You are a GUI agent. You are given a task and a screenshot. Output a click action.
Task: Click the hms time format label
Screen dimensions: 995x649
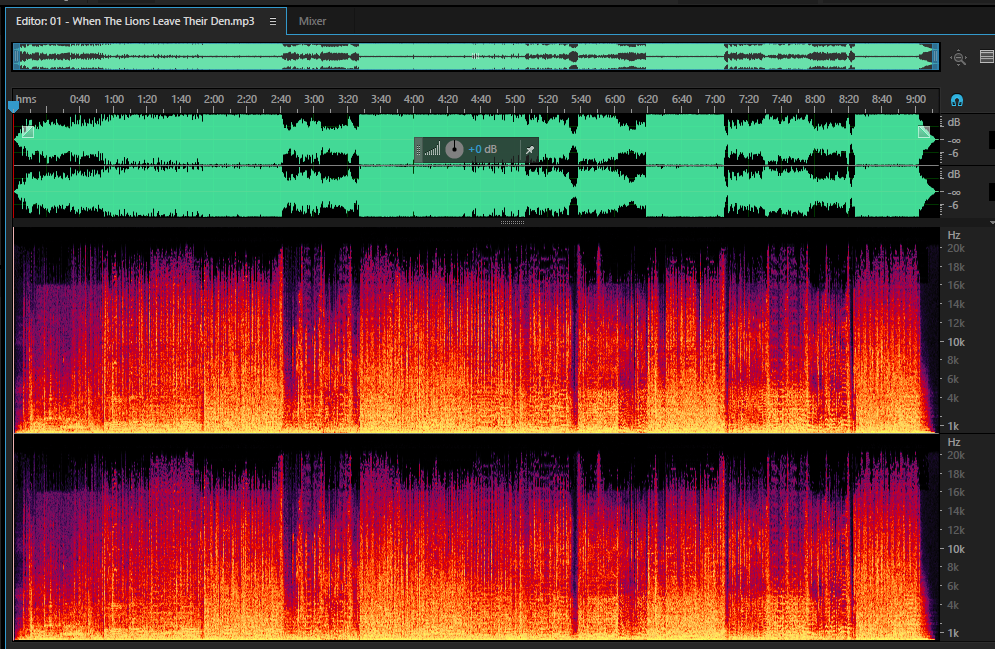point(26,100)
